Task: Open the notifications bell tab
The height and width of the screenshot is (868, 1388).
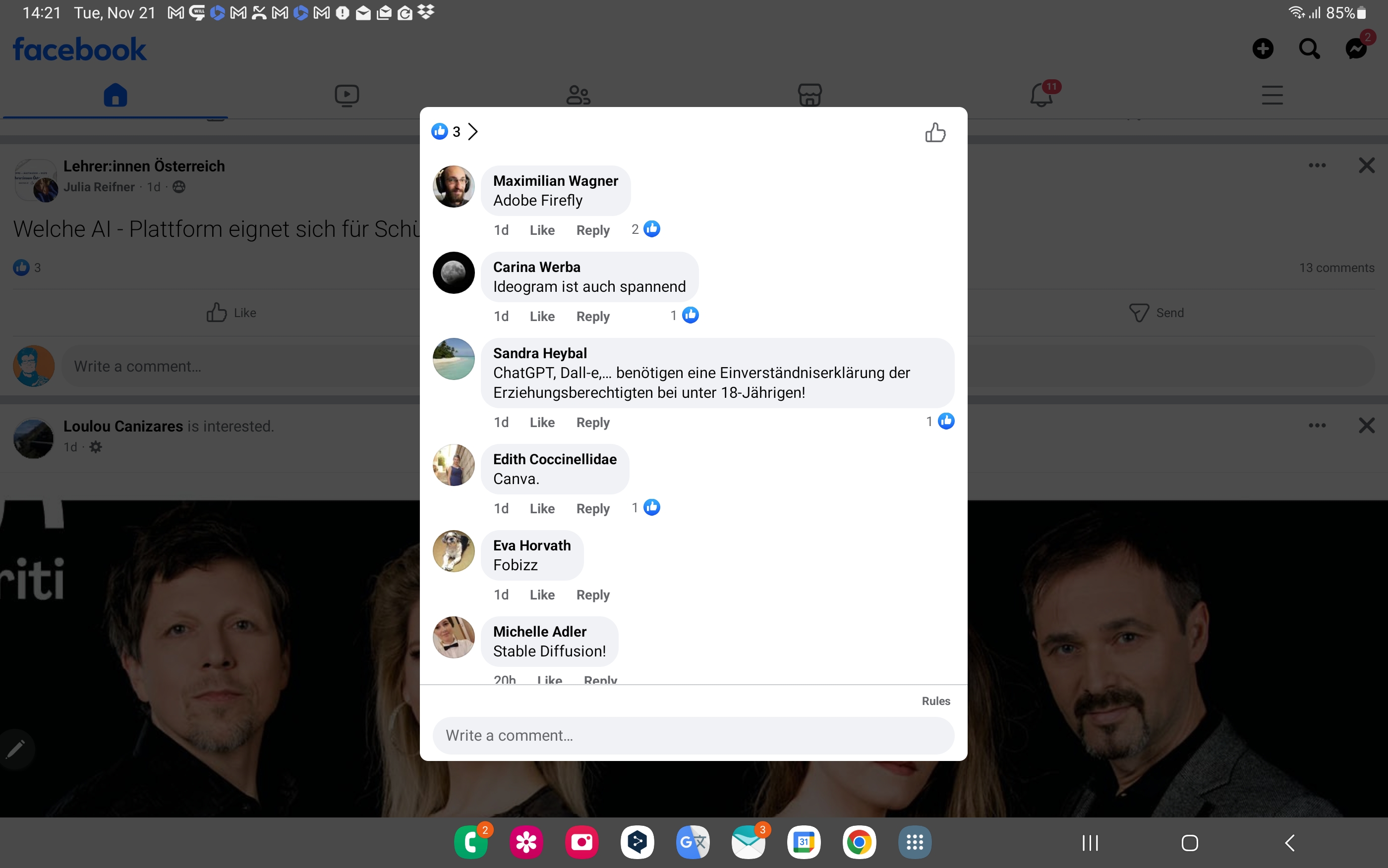Action: point(1041,95)
